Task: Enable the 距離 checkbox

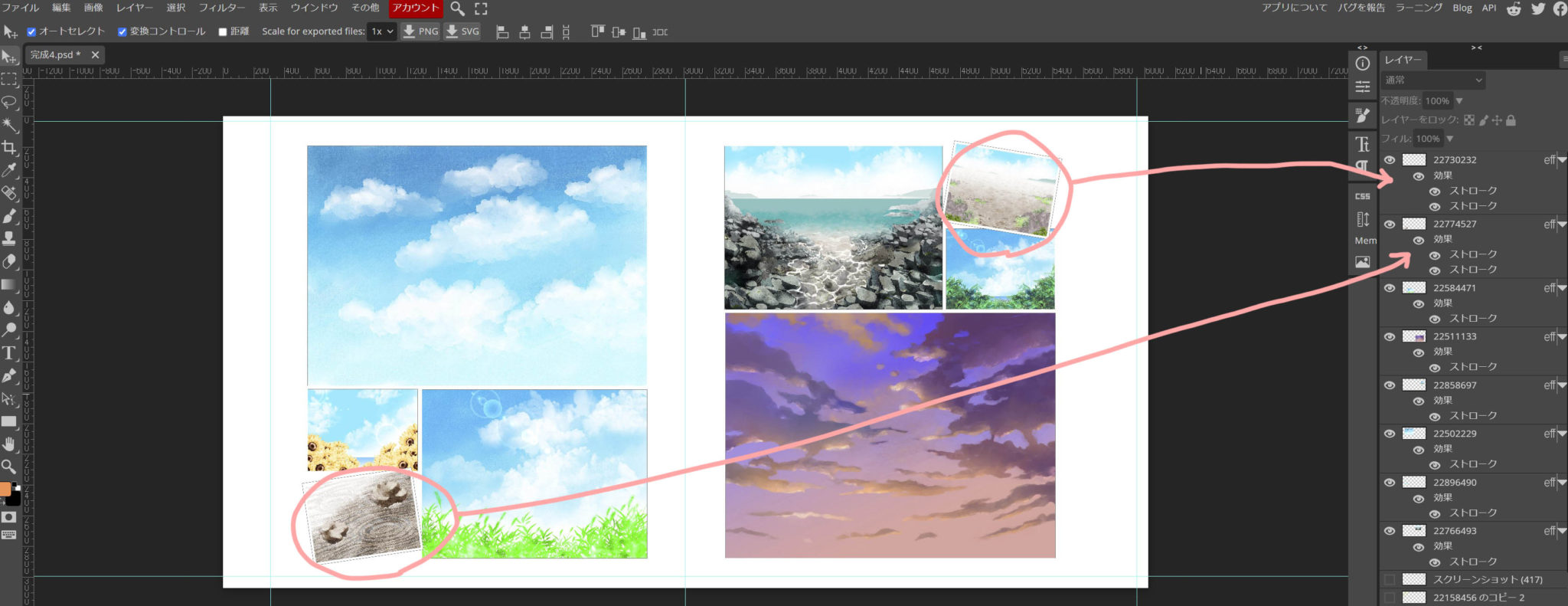Action: (223, 32)
